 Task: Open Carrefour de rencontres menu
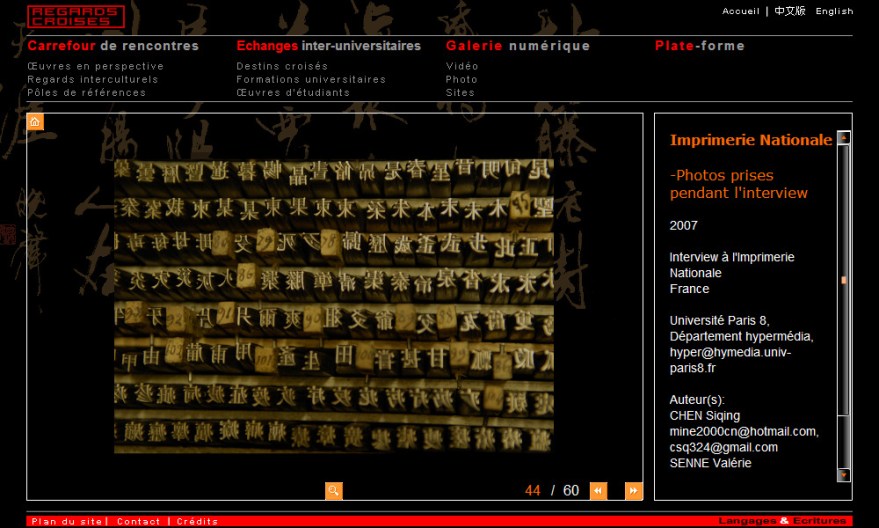pyautogui.click(x=113, y=46)
